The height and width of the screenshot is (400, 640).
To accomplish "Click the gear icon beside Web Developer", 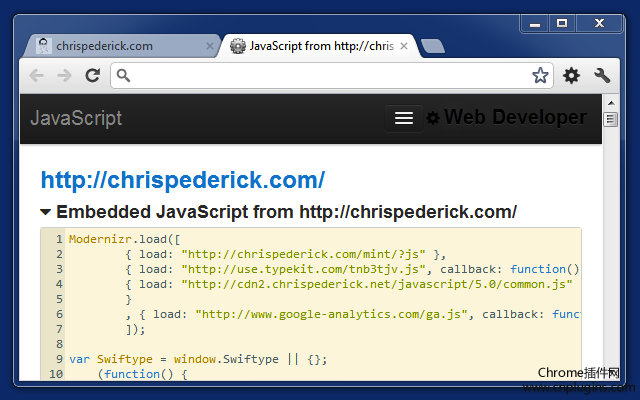I will 433,118.
